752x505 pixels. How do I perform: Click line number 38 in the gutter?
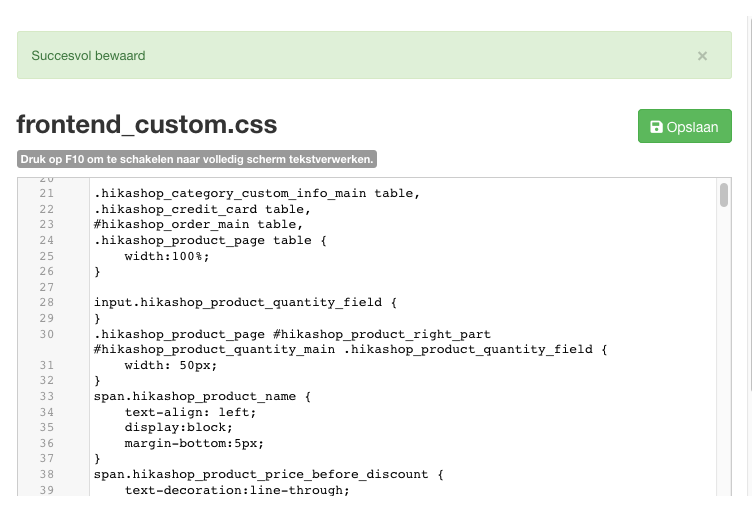click(47, 474)
